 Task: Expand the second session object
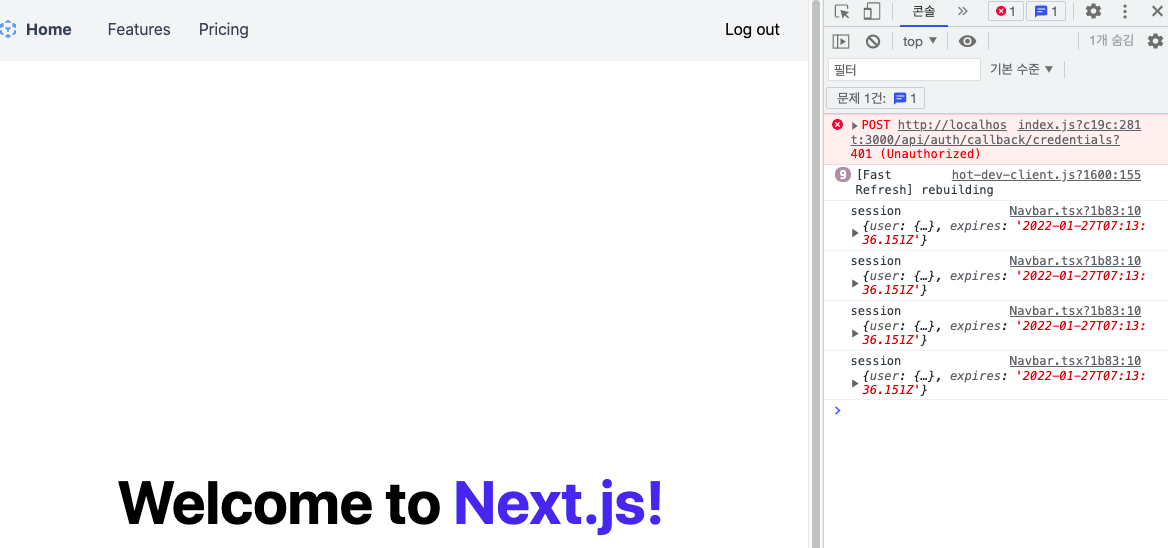(855, 283)
